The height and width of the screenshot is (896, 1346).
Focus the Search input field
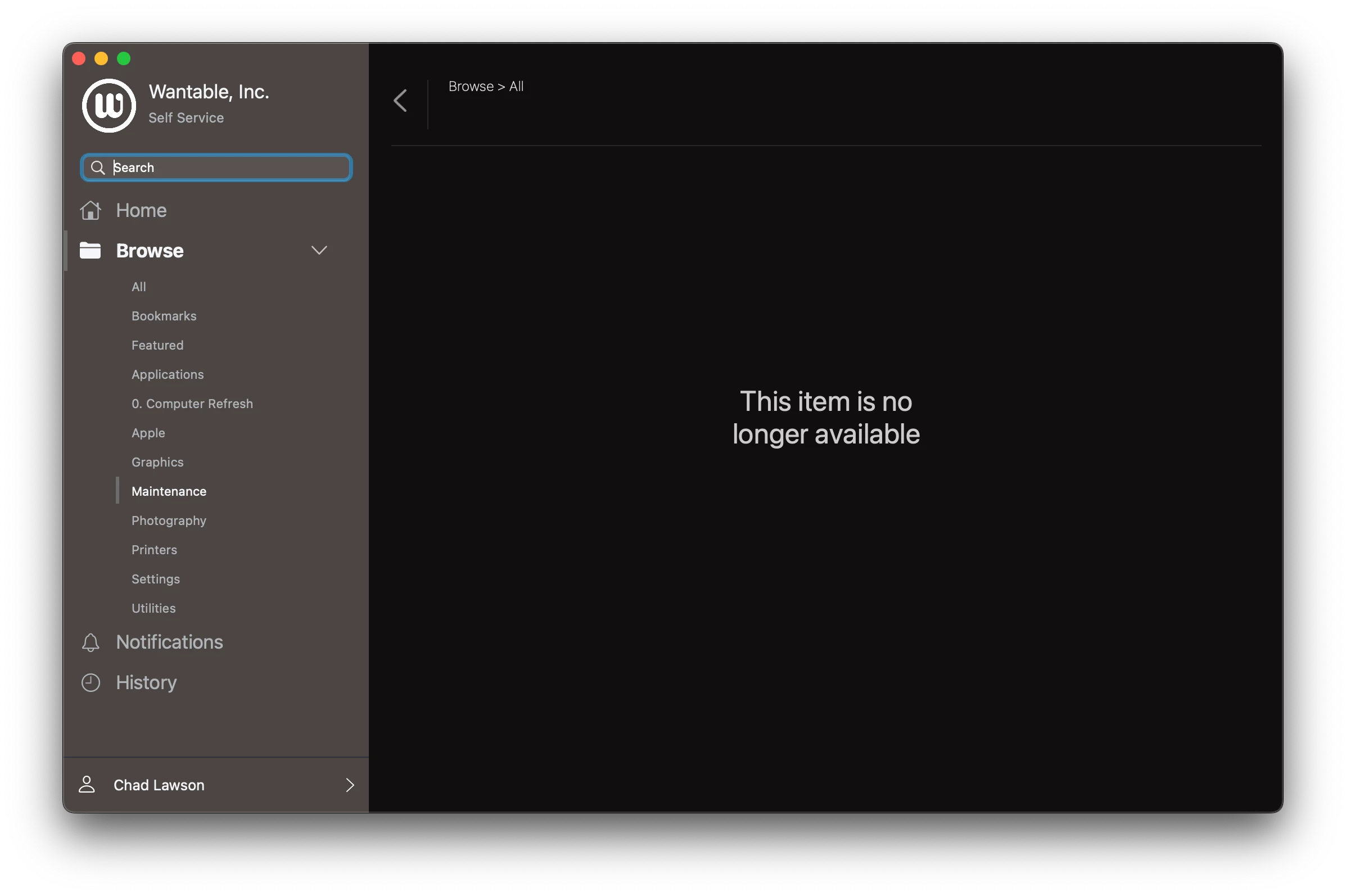coord(229,168)
